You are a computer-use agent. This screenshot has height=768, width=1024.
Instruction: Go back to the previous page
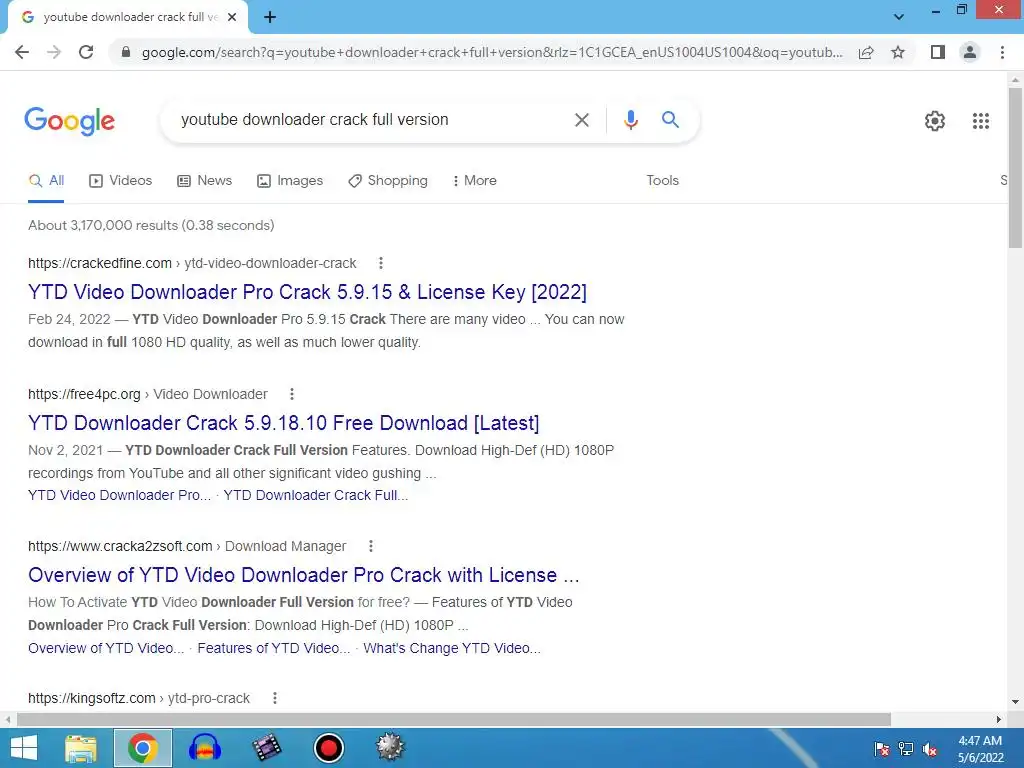[x=22, y=52]
